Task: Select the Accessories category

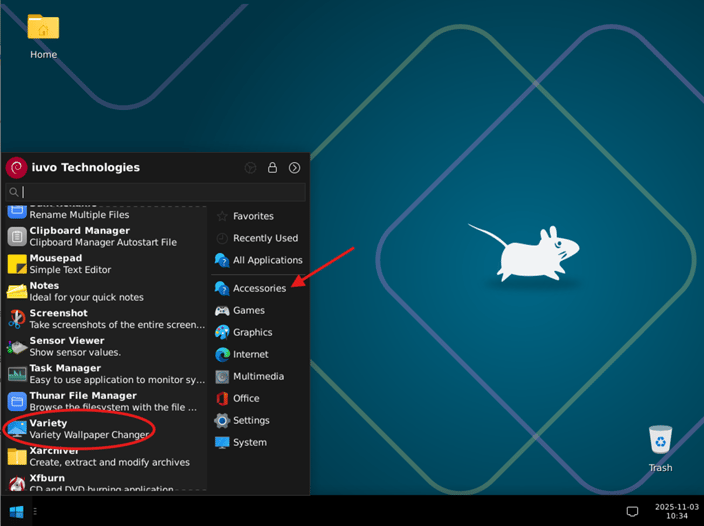Action: [258, 288]
